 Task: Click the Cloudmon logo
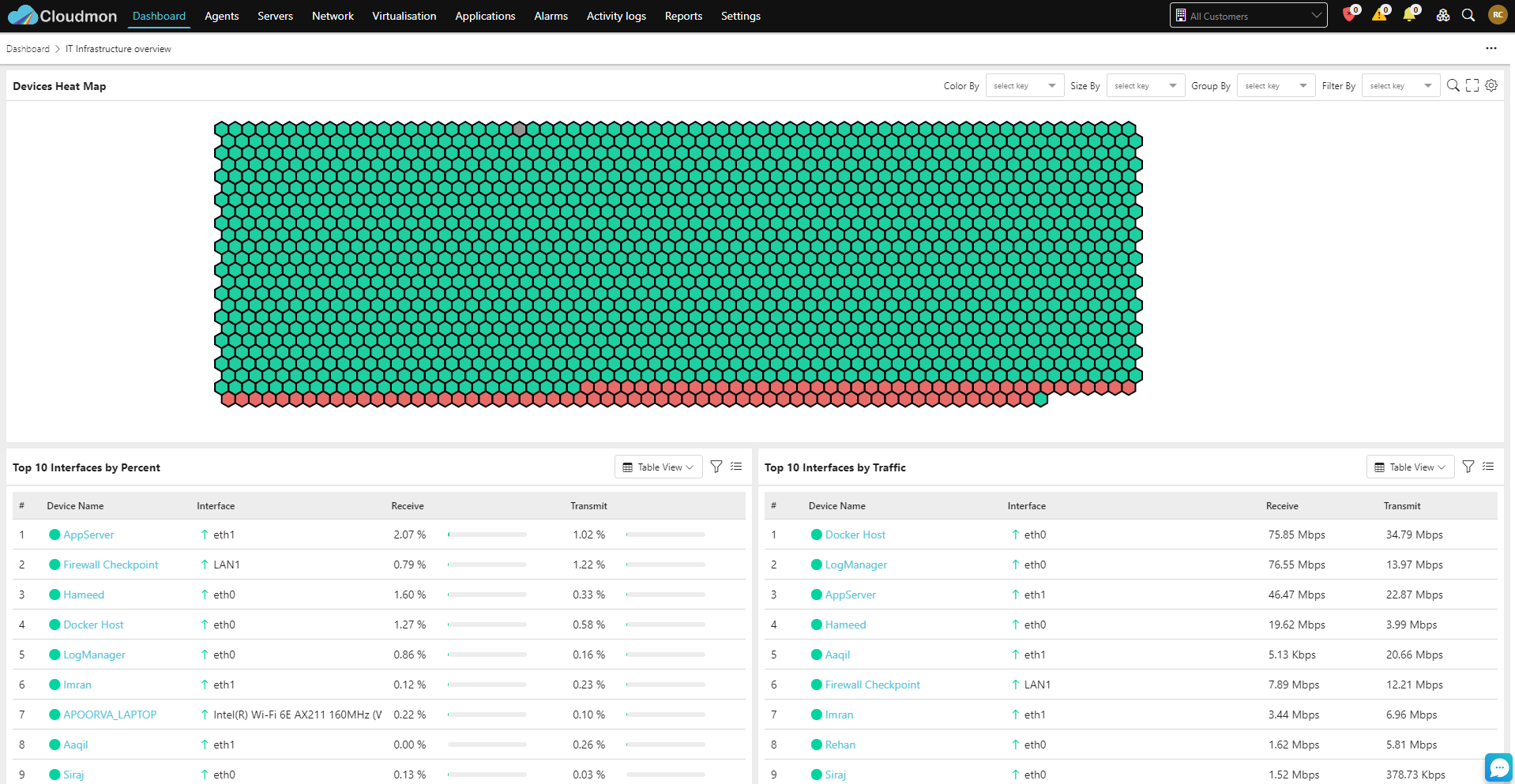[x=62, y=16]
